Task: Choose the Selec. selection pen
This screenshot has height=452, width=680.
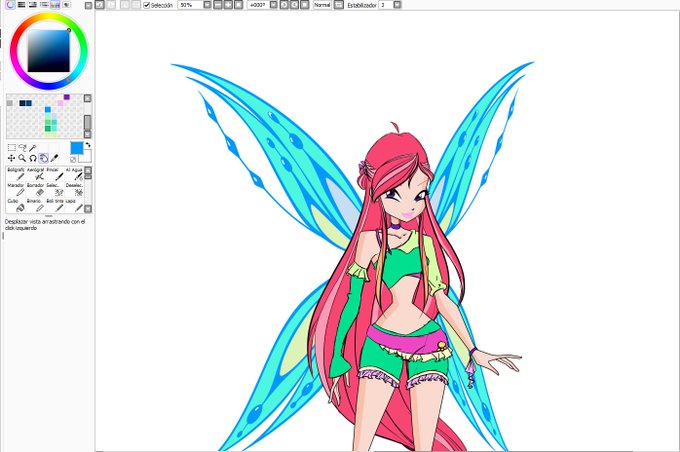Action: coord(55,190)
